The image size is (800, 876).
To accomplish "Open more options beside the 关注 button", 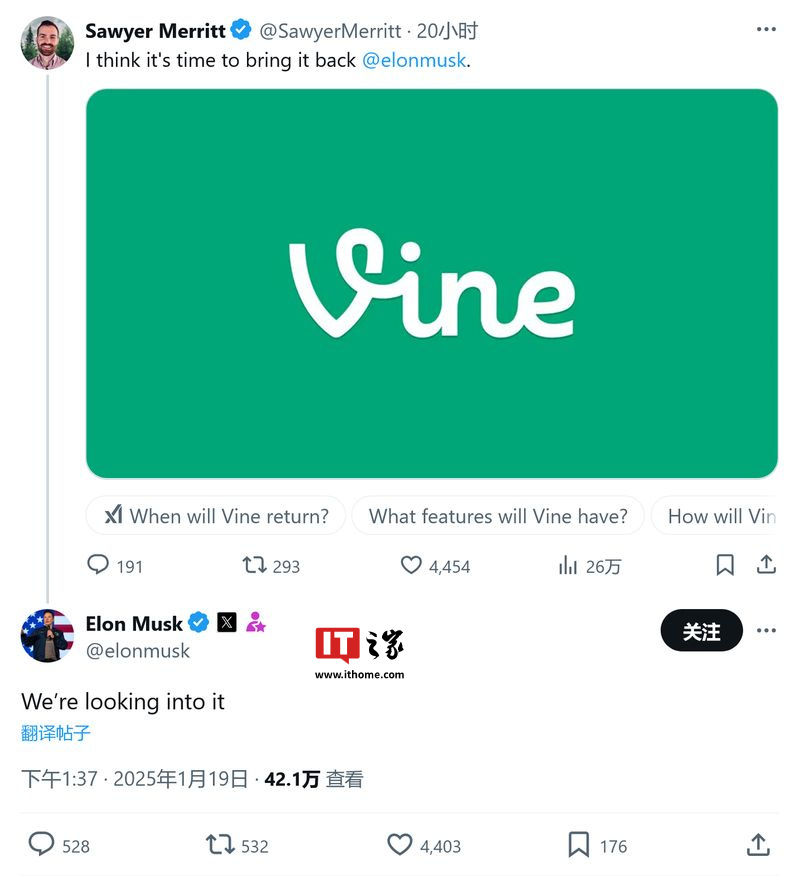I will pyautogui.click(x=766, y=630).
